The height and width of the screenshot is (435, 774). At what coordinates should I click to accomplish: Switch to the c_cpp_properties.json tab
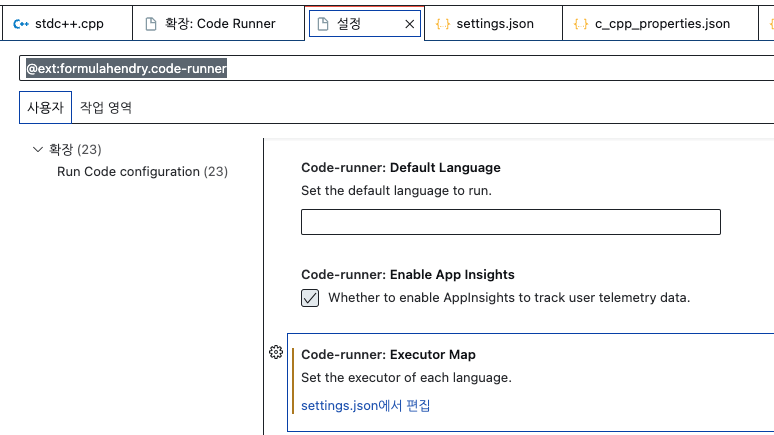660,24
